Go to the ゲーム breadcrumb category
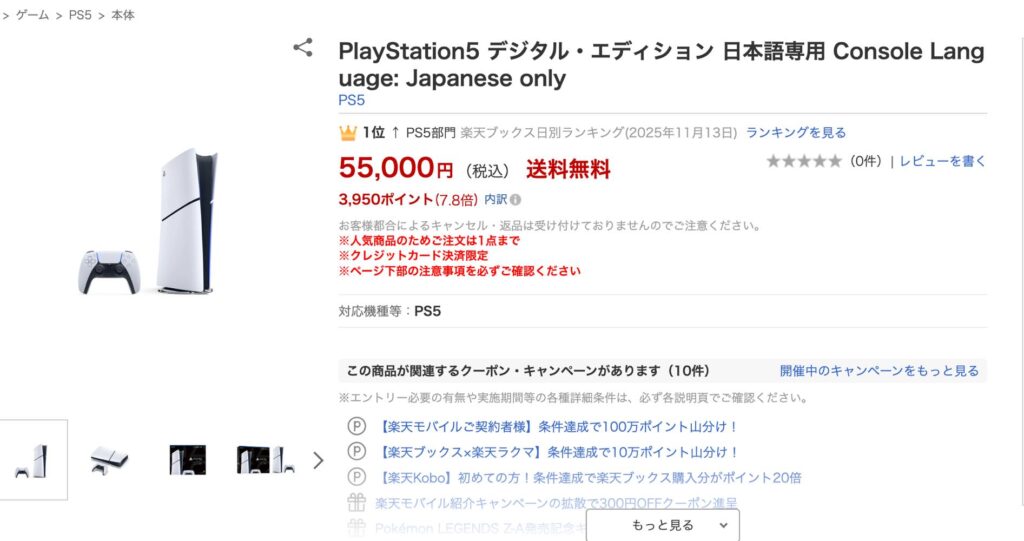Screen dimensions: 1024x541 pyautogui.click(x=32, y=16)
